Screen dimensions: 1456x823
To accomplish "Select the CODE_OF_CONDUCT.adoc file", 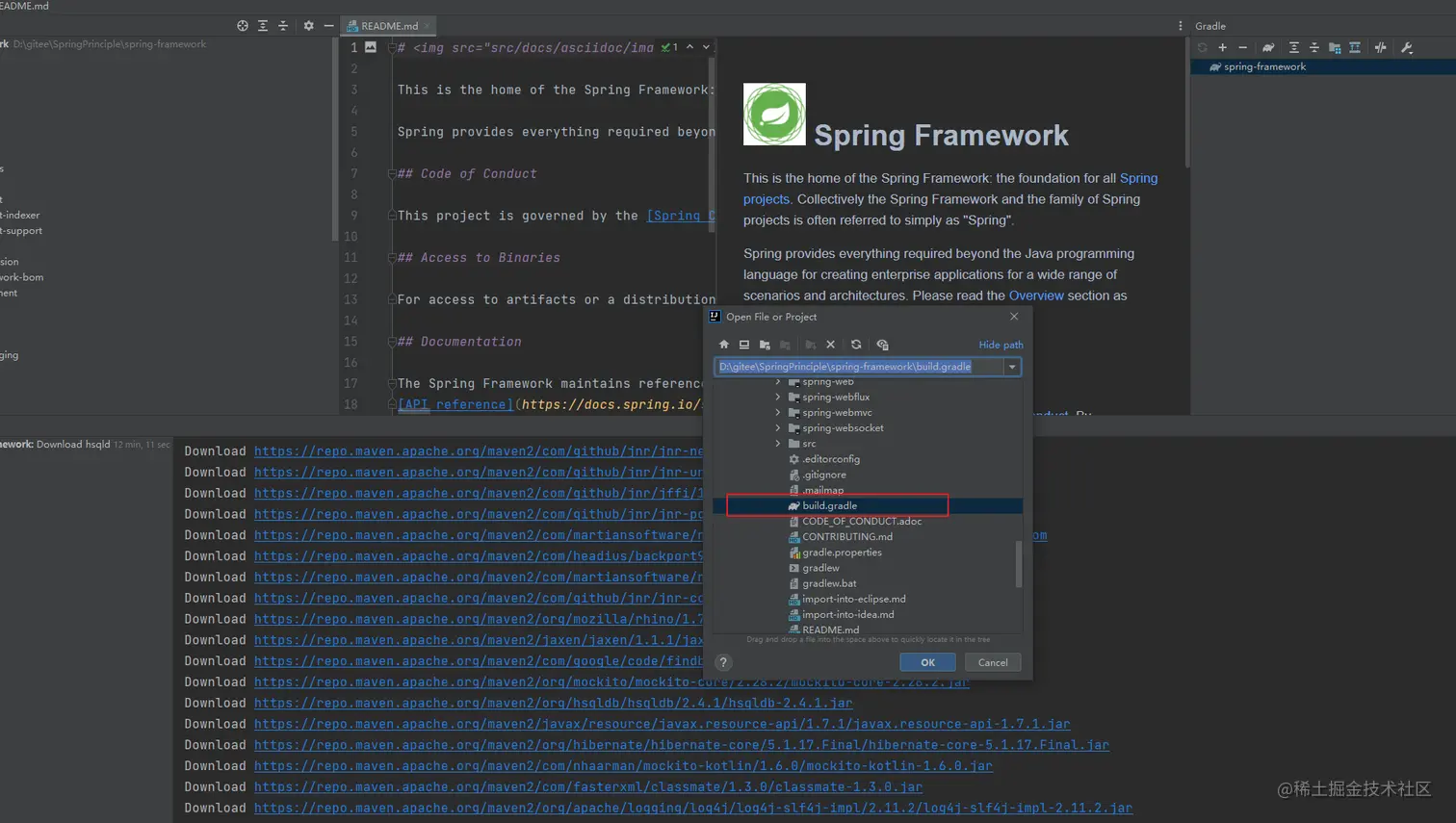I will [x=855, y=521].
